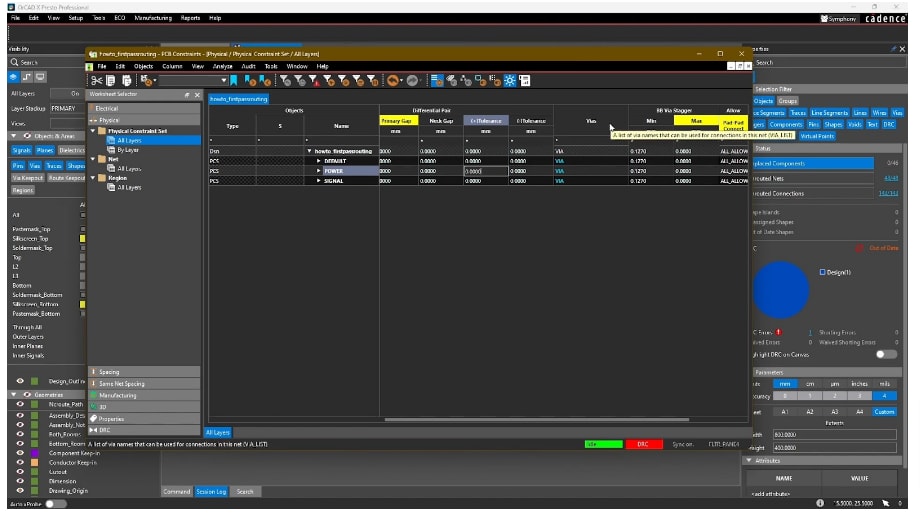The image size is (920, 514).
Task: Click the filter funnel icon with red warning
Action: [x=314, y=80]
